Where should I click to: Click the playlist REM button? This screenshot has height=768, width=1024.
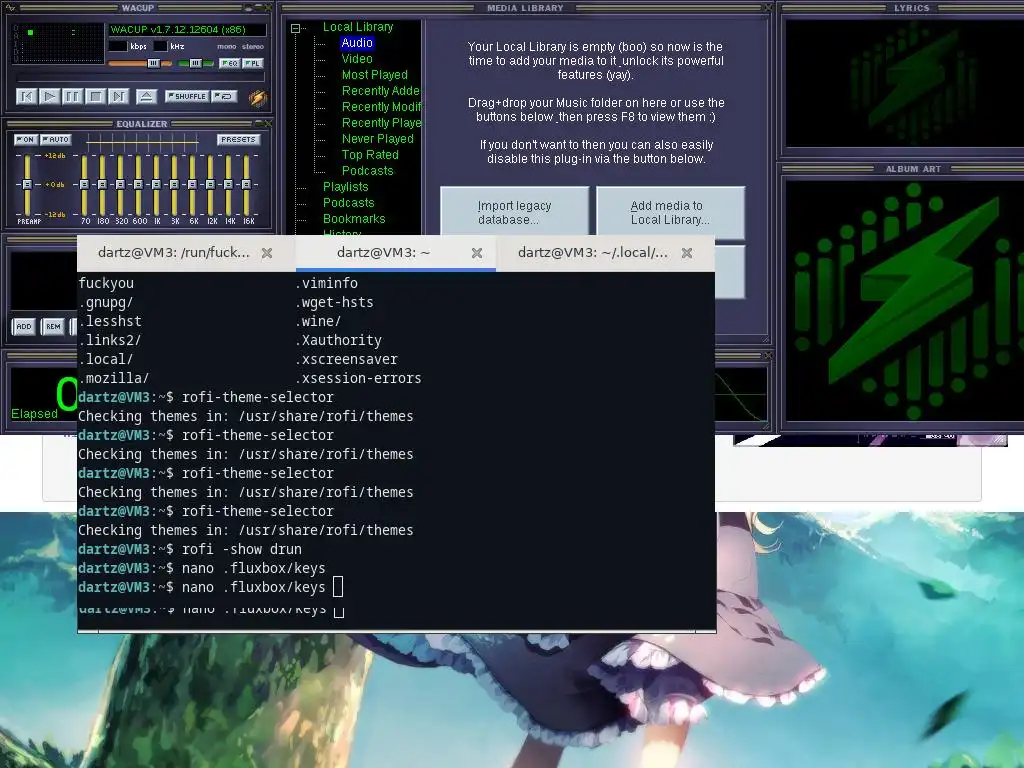tap(53, 327)
